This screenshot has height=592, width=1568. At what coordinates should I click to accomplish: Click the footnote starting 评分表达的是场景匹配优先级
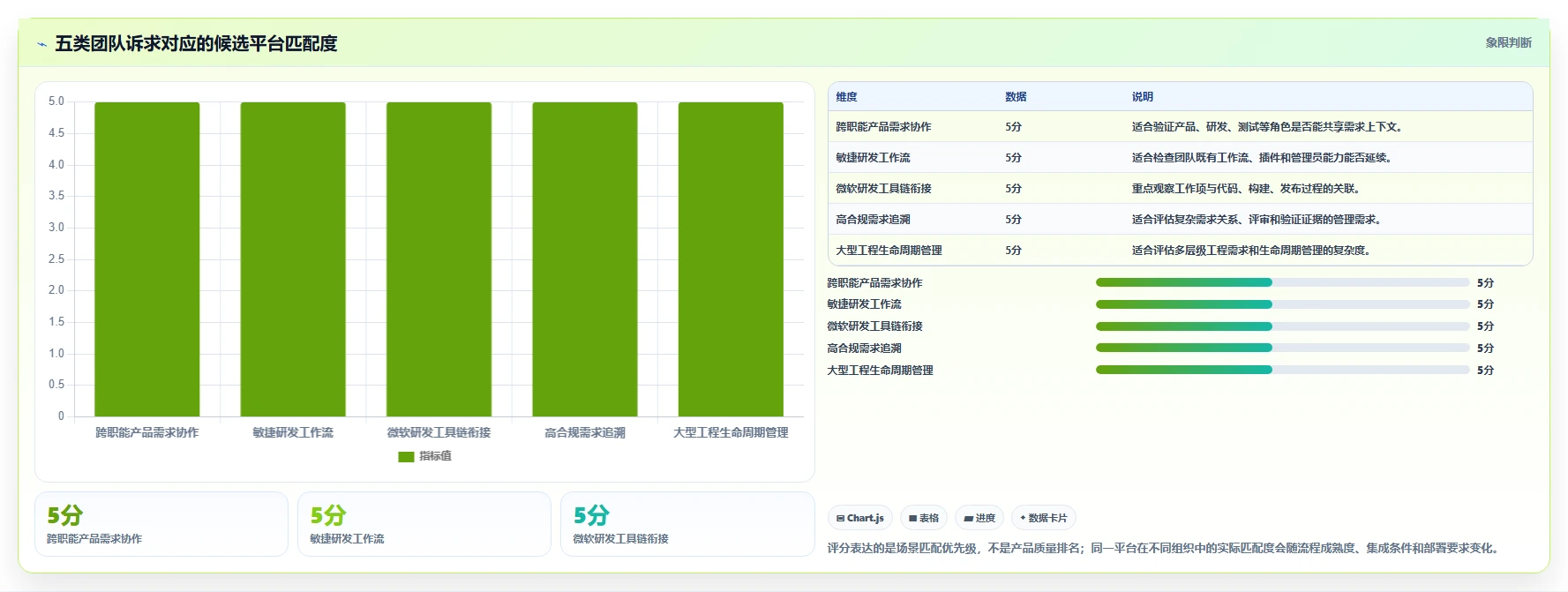(1165, 548)
